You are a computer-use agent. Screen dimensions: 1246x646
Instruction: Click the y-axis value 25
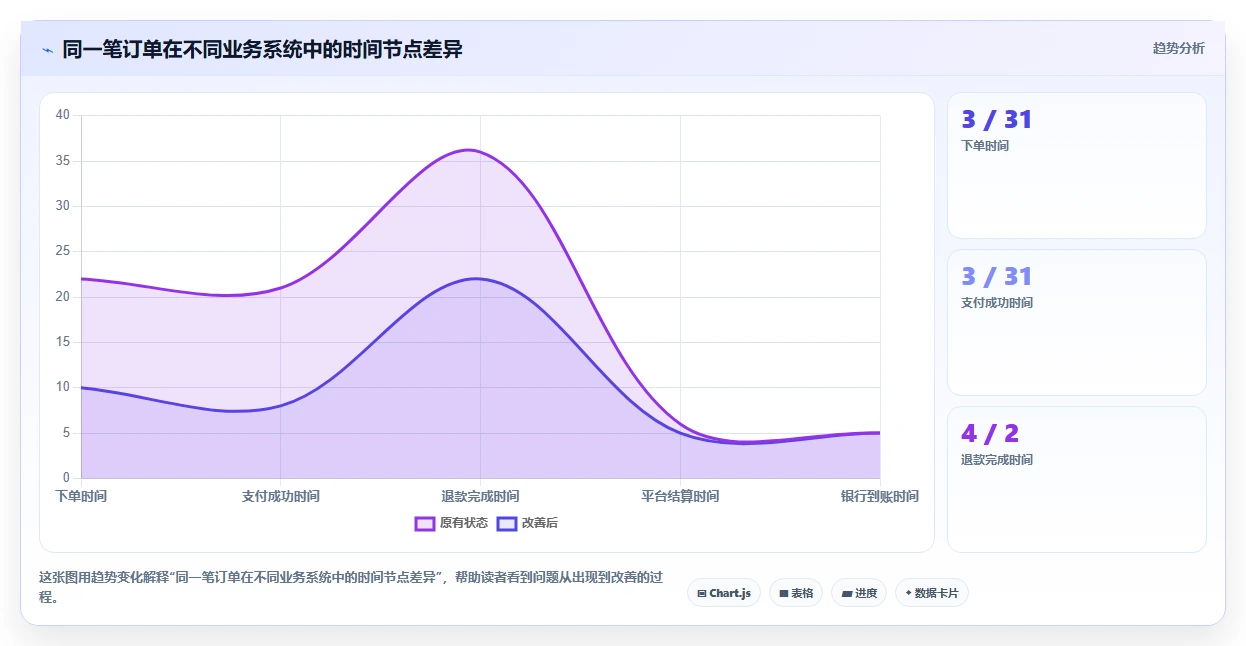pyautogui.click(x=63, y=251)
